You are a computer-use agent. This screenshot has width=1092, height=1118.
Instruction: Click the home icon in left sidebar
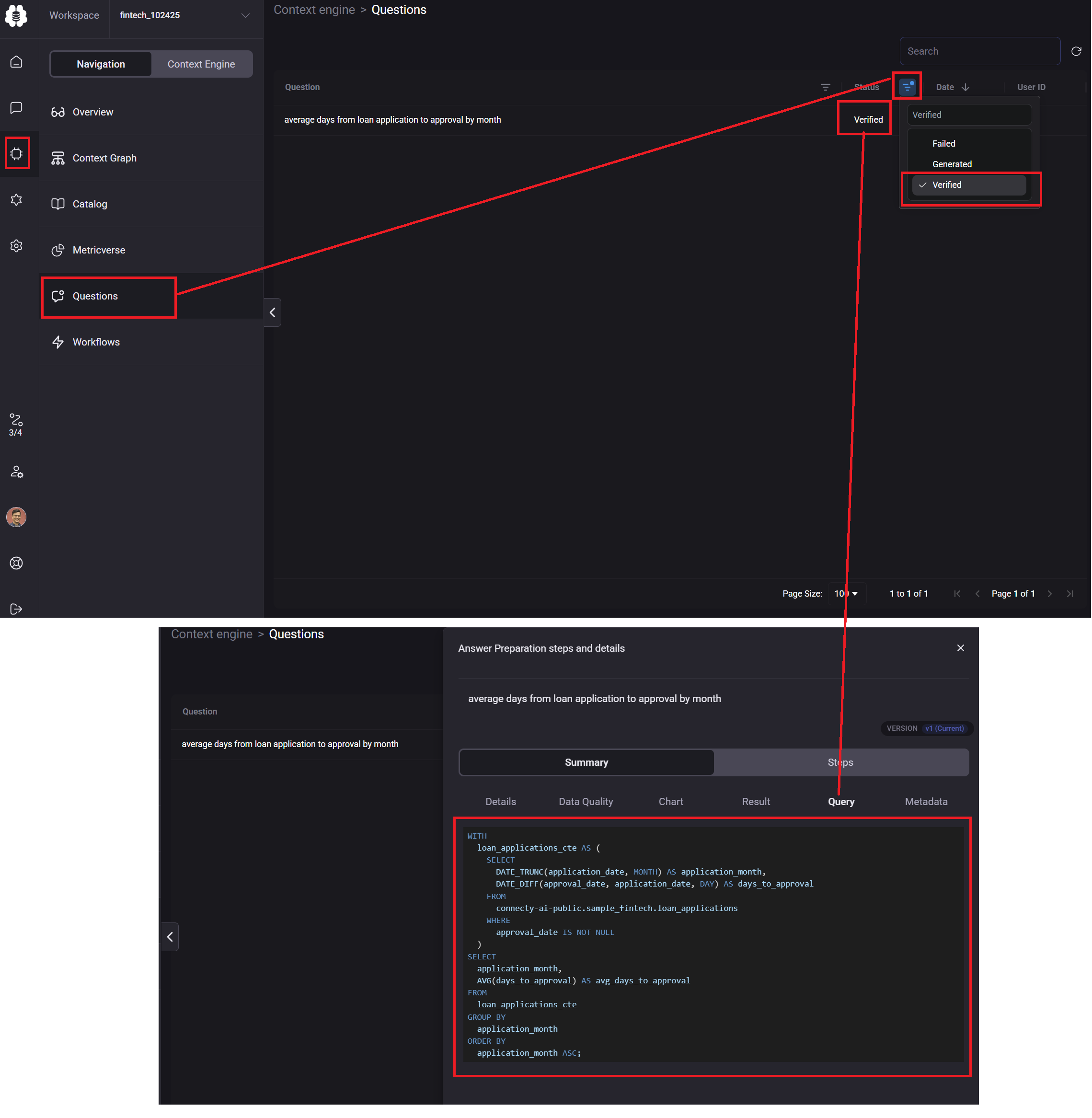click(x=17, y=61)
